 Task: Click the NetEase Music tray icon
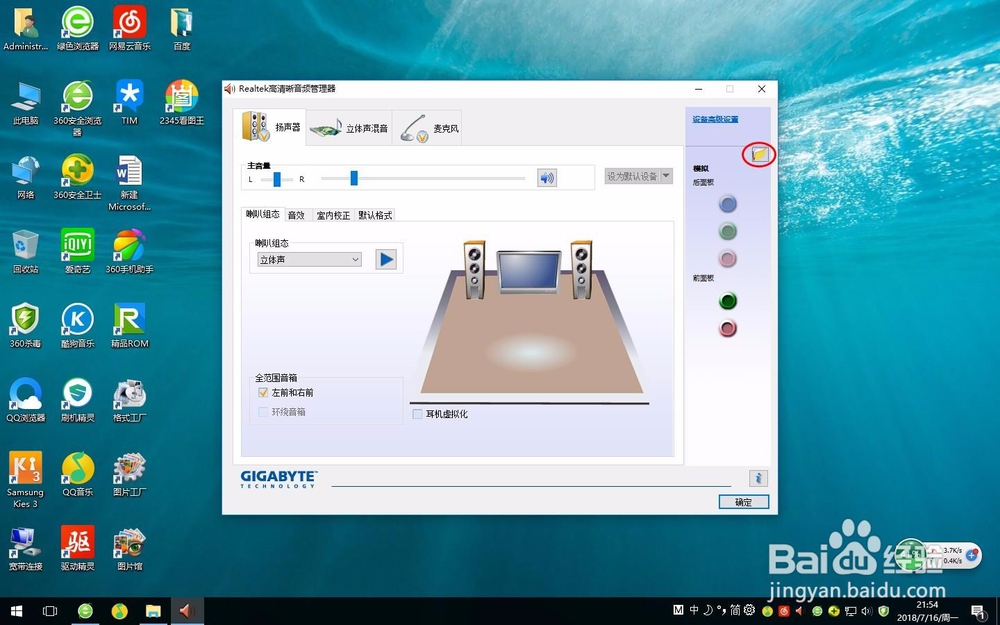[784, 611]
